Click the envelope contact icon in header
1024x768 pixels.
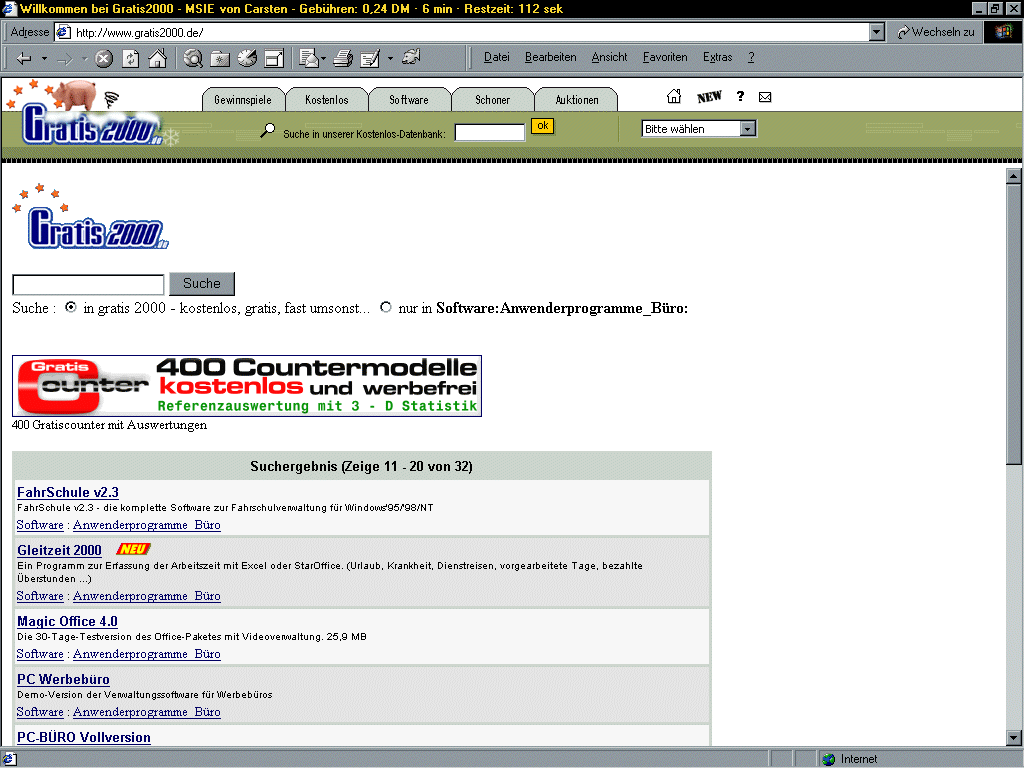point(765,97)
